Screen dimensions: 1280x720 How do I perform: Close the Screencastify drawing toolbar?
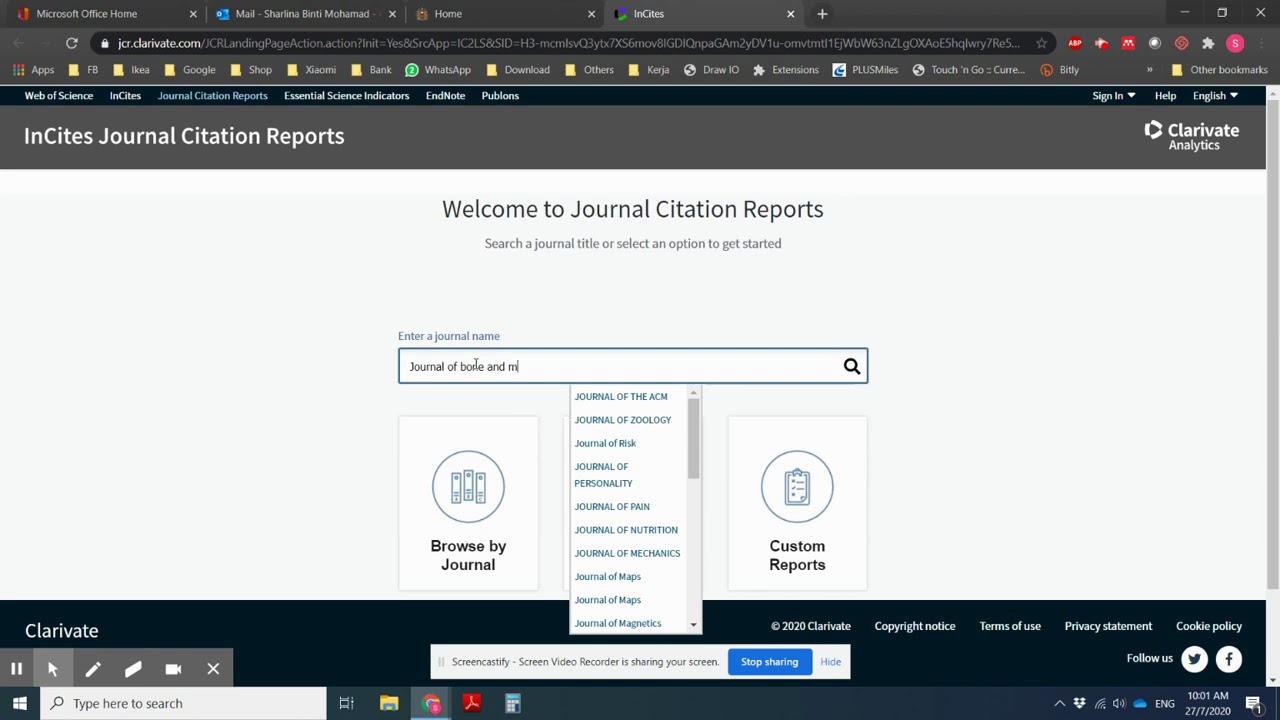tap(213, 669)
